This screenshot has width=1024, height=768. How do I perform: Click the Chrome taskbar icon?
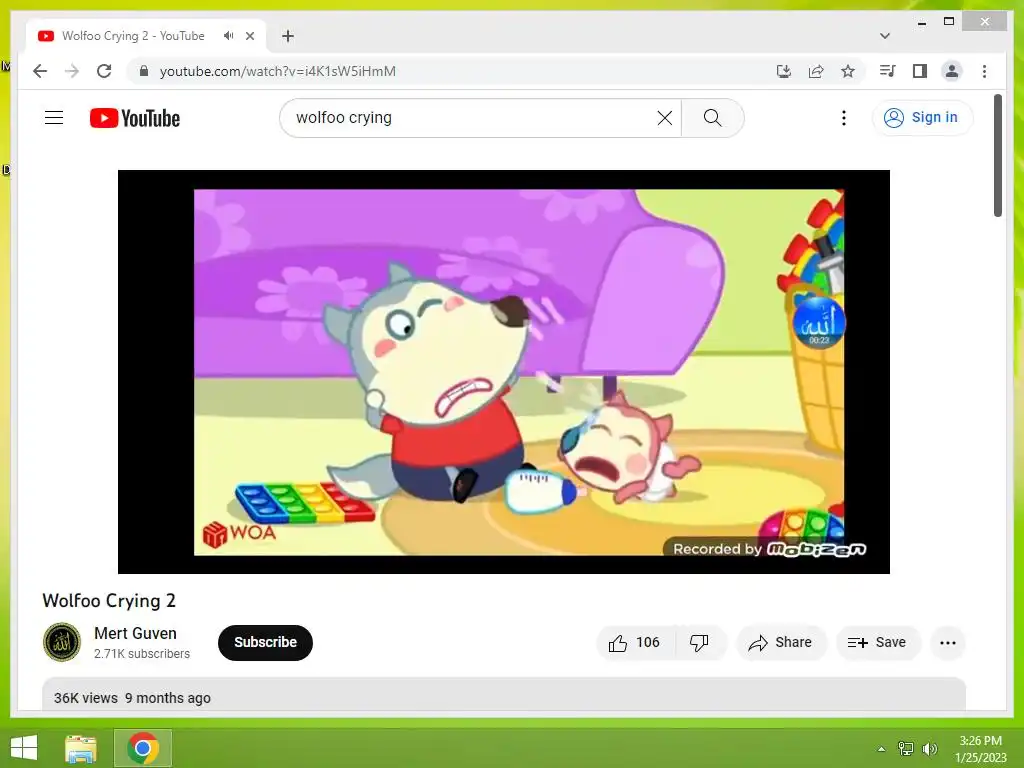tap(143, 748)
